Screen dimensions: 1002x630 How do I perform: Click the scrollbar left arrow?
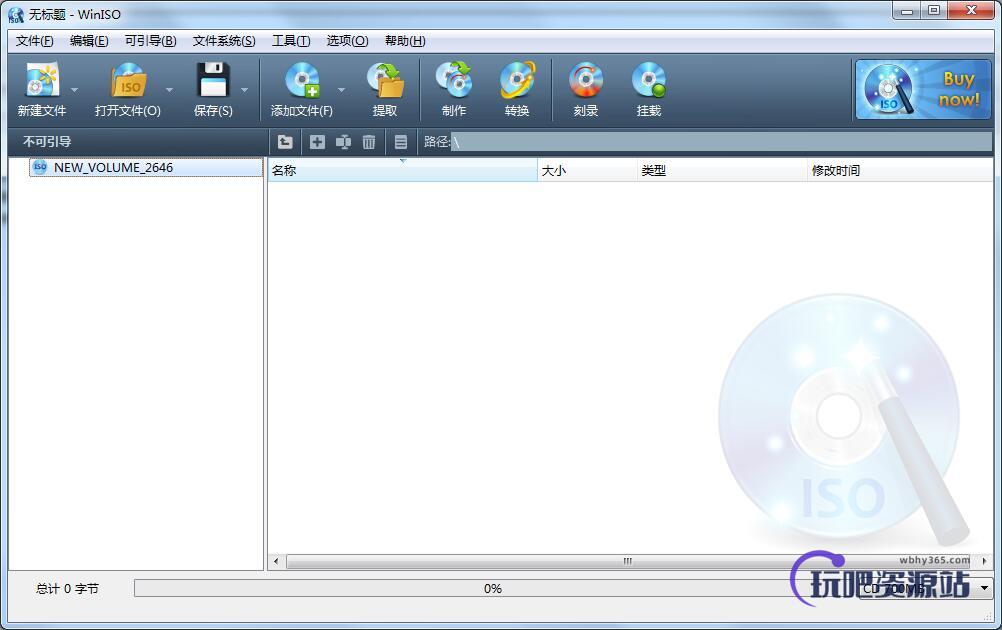click(276, 561)
